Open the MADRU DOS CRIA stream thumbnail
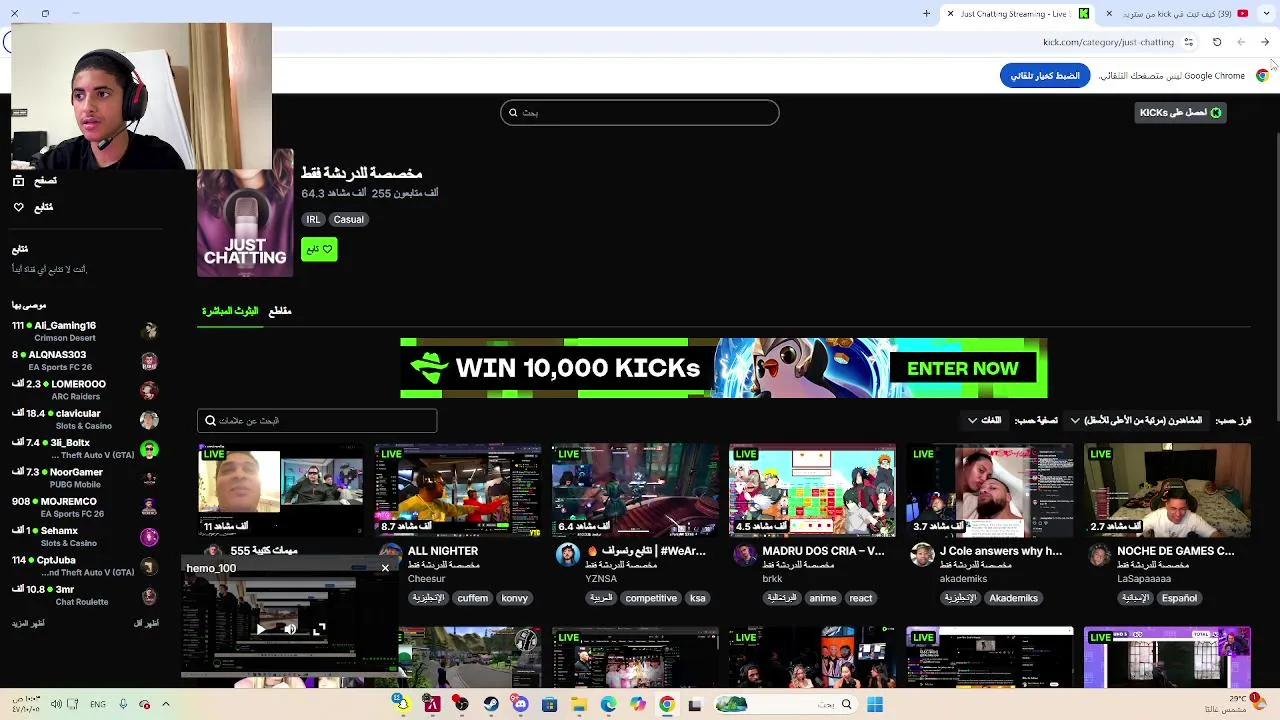 (x=812, y=490)
